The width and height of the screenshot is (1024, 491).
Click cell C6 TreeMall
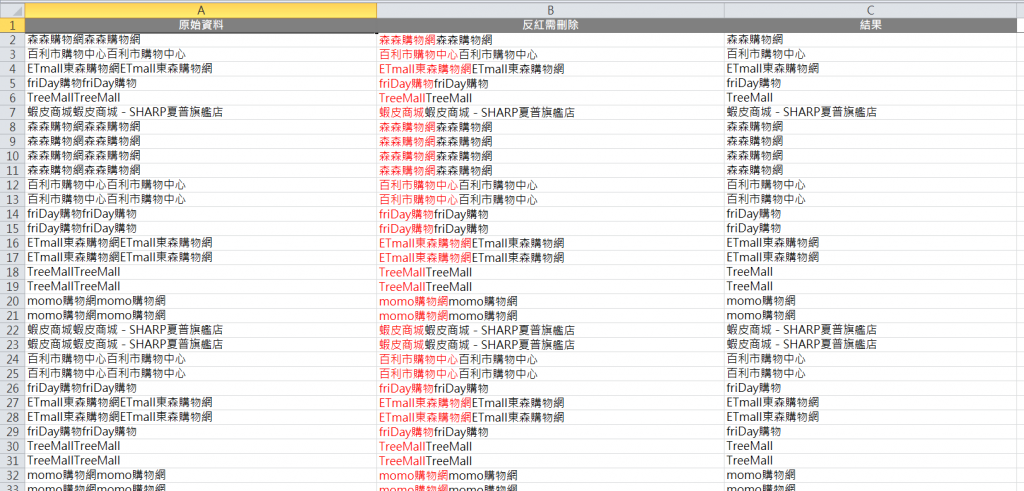point(871,98)
